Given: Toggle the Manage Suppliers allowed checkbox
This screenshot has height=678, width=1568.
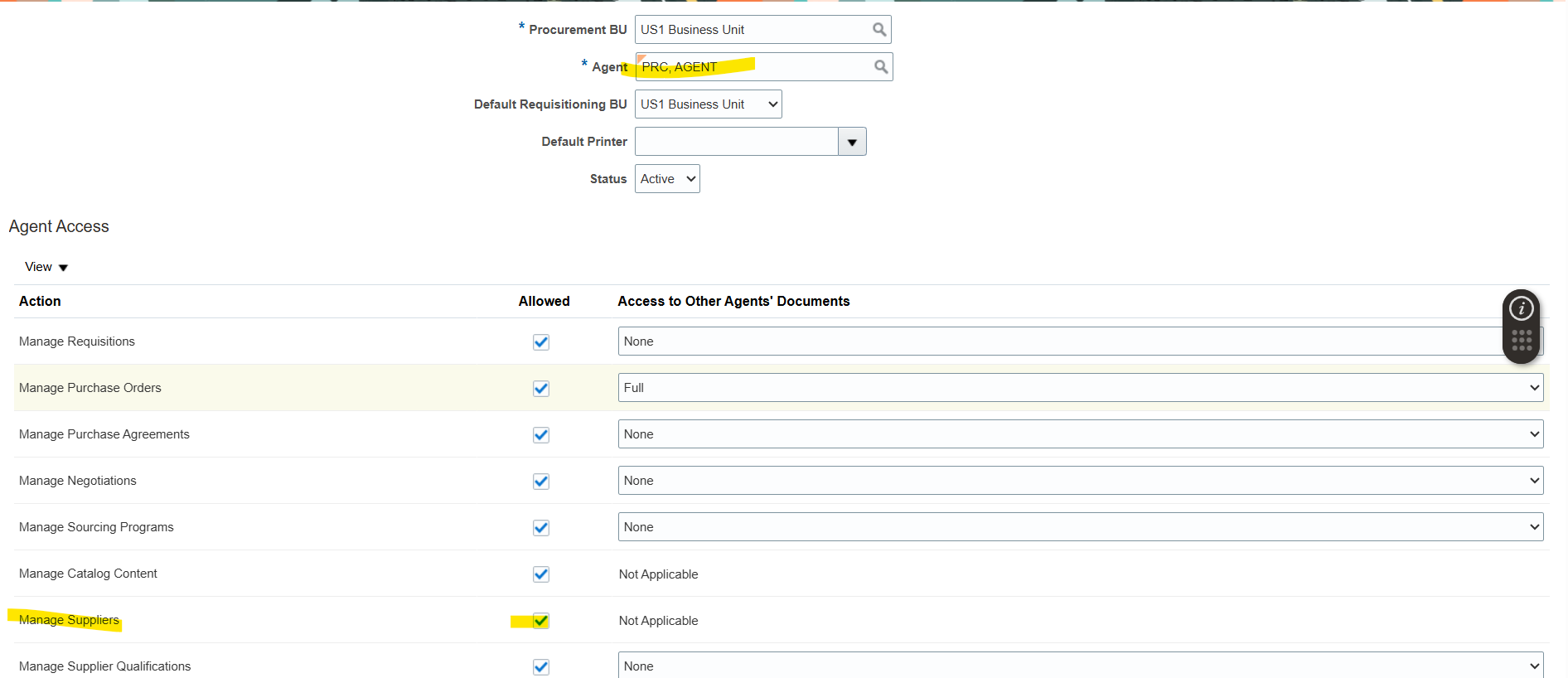Looking at the screenshot, I should (541, 621).
